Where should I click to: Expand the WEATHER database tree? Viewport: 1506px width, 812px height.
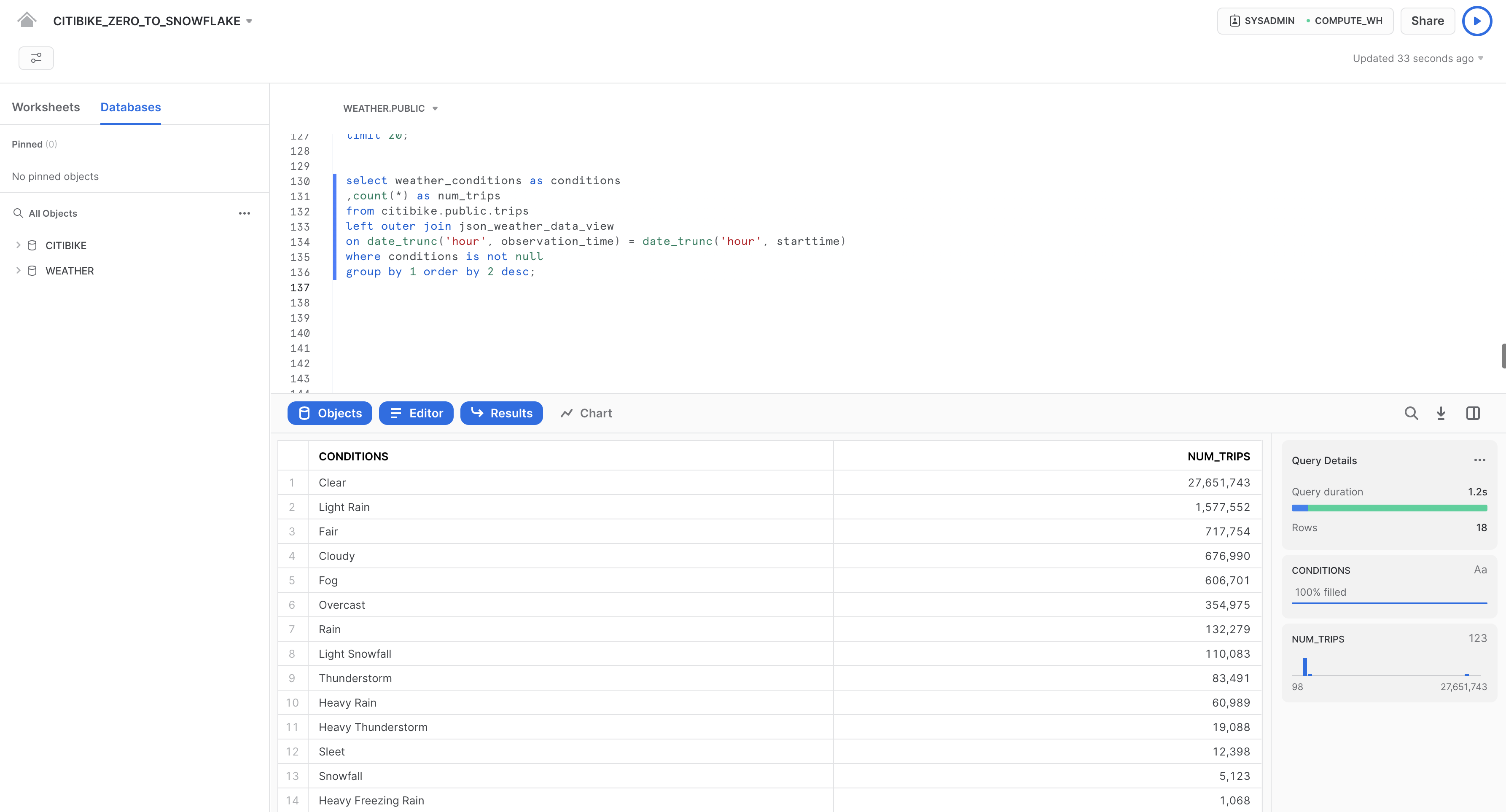click(x=18, y=271)
